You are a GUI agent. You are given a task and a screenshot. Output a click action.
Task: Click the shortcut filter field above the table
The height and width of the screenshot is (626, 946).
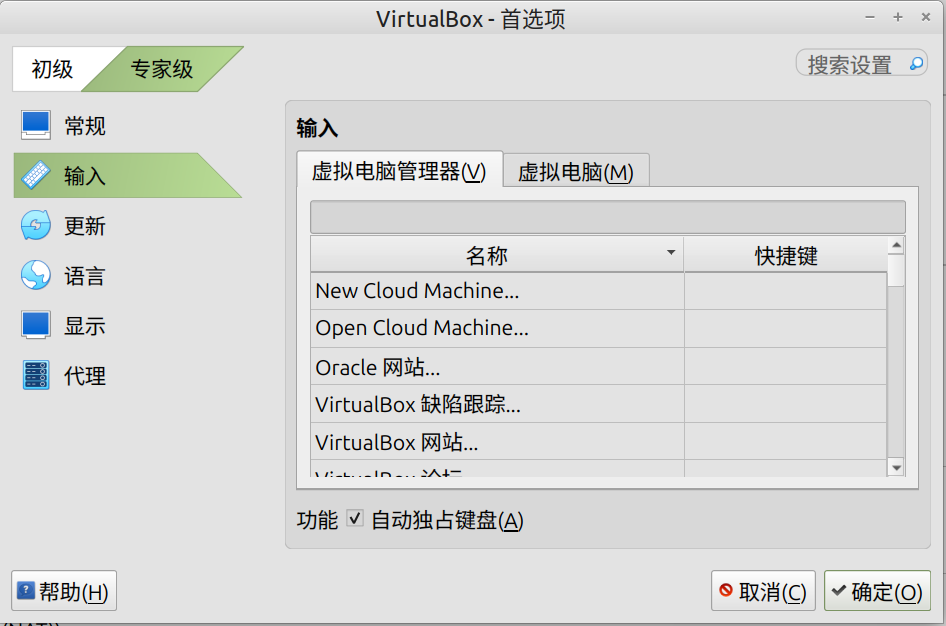608,217
